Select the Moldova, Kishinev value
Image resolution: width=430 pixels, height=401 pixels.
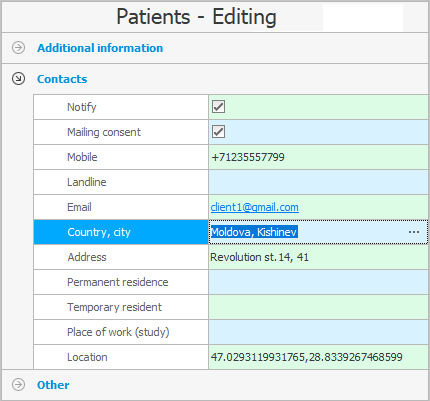click(x=254, y=232)
